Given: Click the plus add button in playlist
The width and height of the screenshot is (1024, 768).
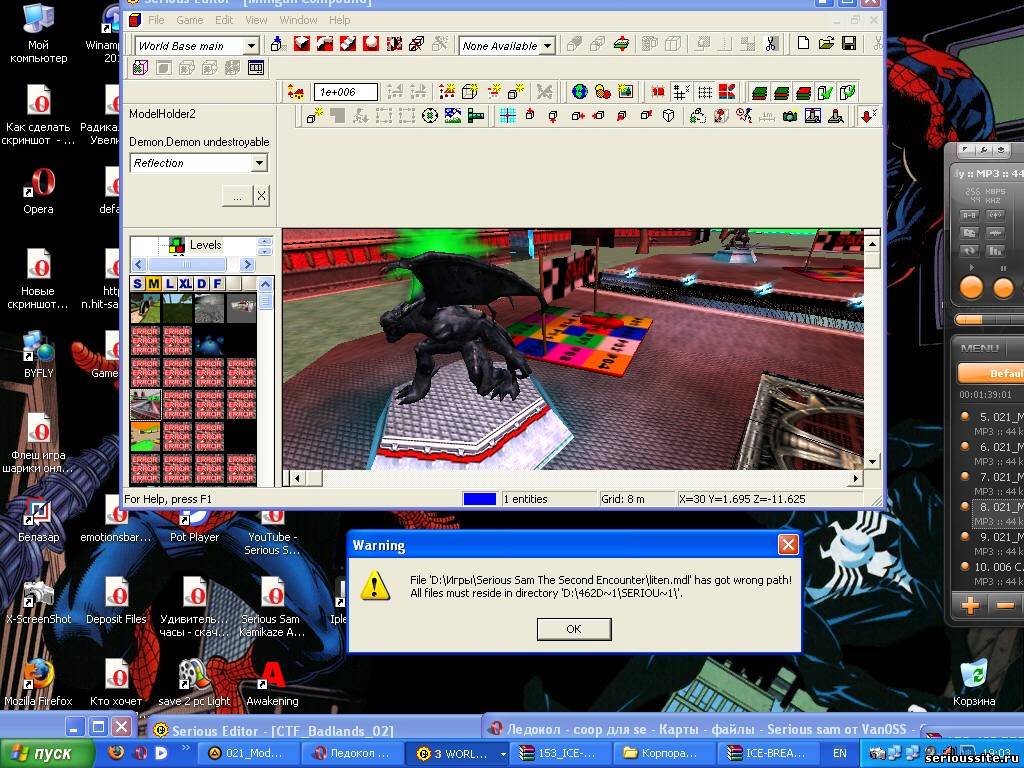Looking at the screenshot, I should pyautogui.click(x=970, y=605).
